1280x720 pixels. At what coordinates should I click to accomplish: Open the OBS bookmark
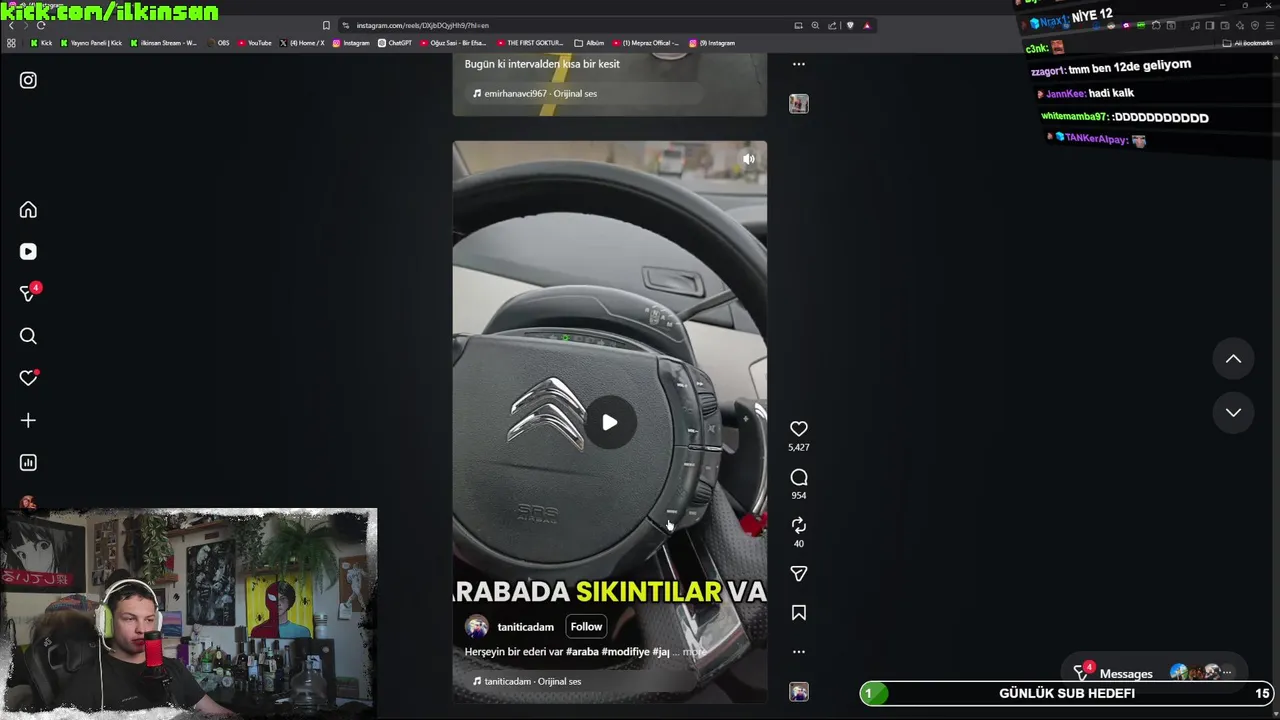[x=217, y=43]
